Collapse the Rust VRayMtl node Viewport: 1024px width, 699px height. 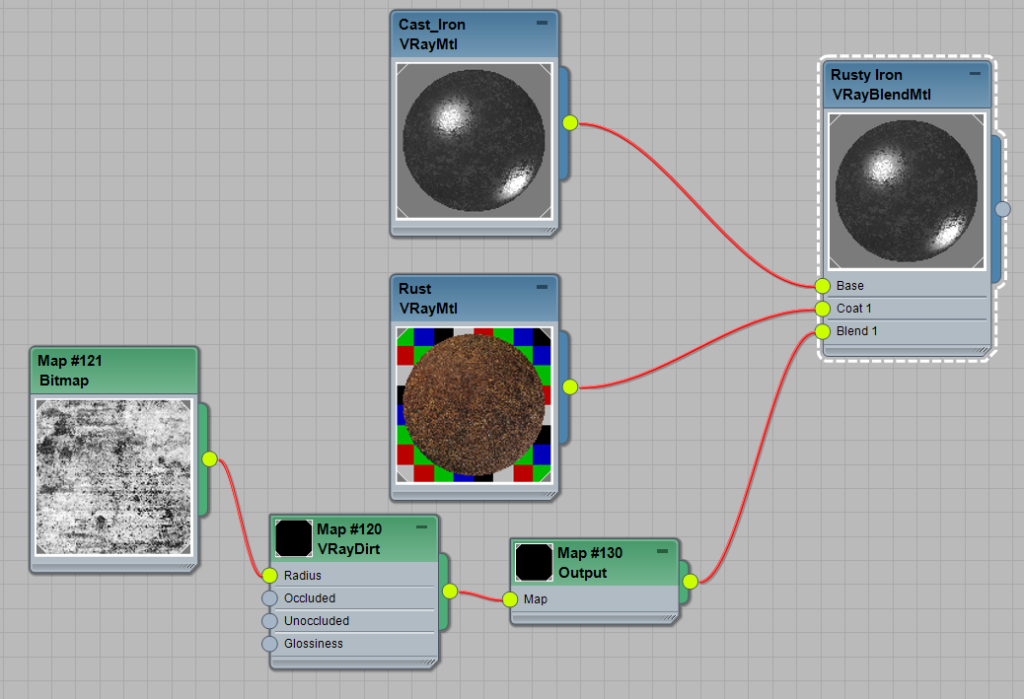(x=542, y=287)
